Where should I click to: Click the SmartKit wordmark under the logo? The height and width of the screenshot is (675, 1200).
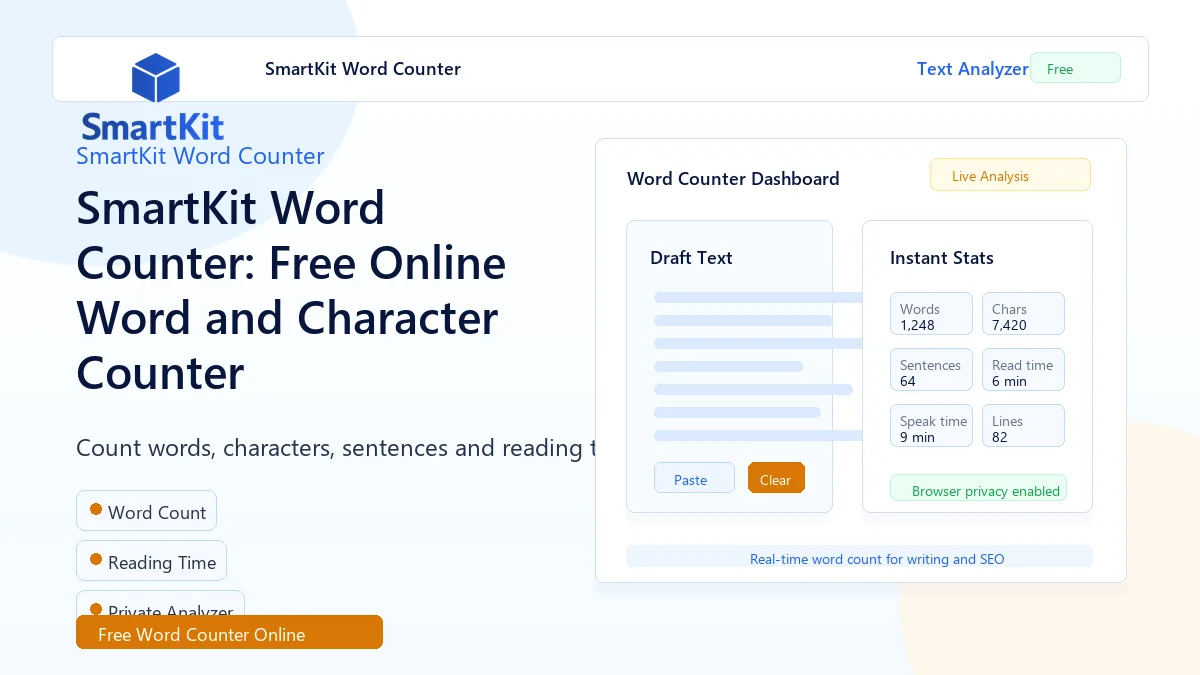pyautogui.click(x=153, y=127)
